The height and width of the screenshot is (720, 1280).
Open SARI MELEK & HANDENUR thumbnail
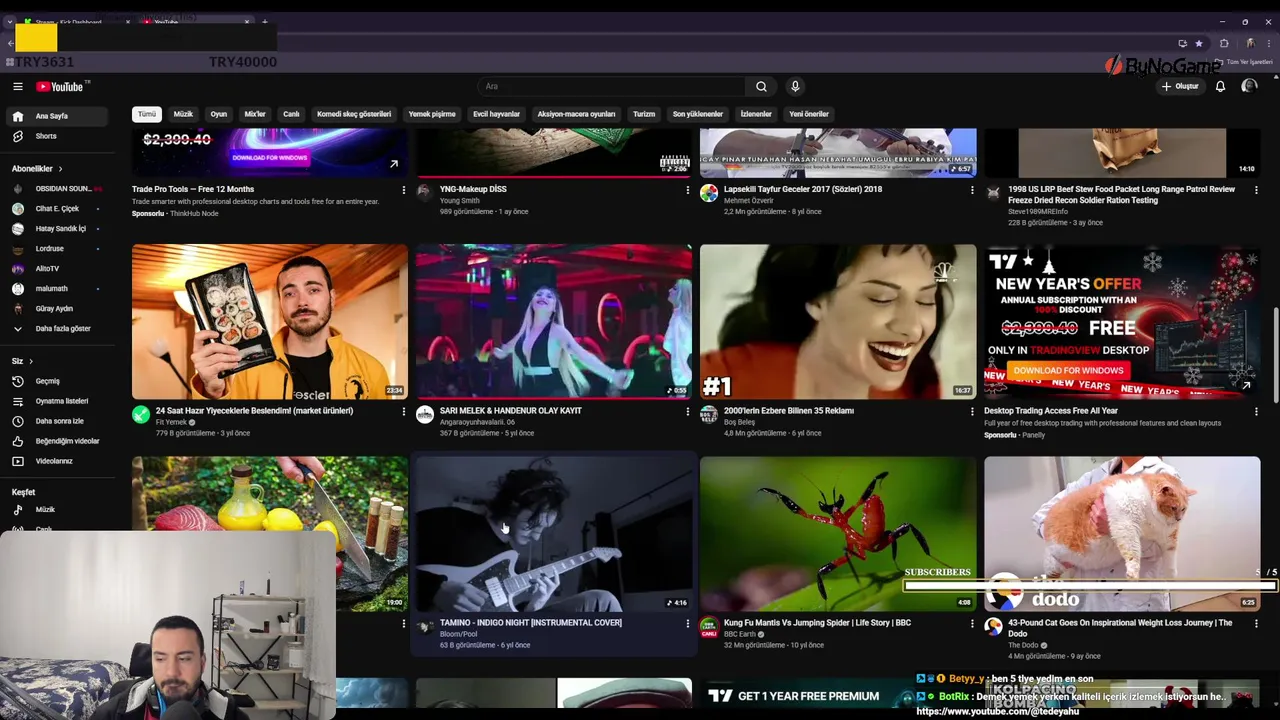click(554, 322)
